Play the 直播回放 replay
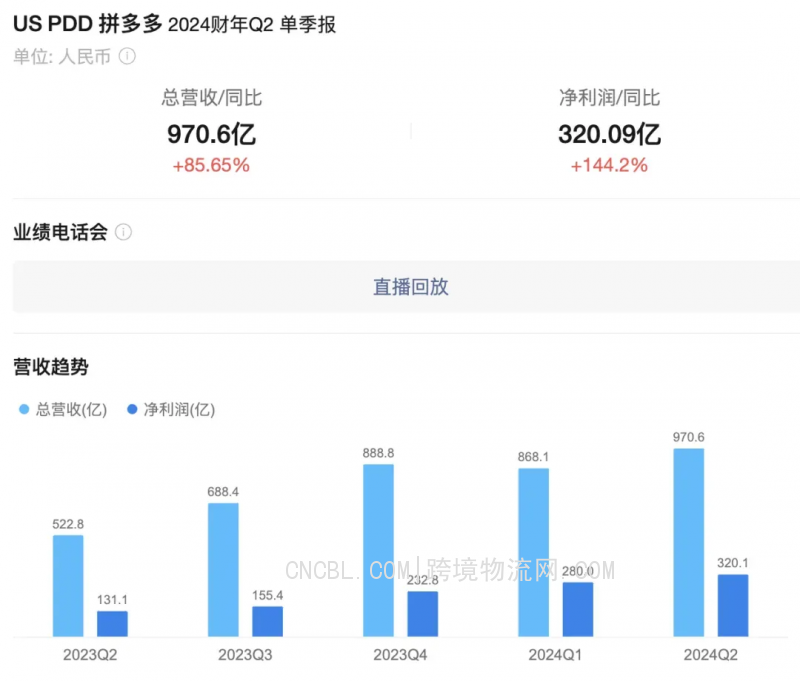 coord(411,287)
